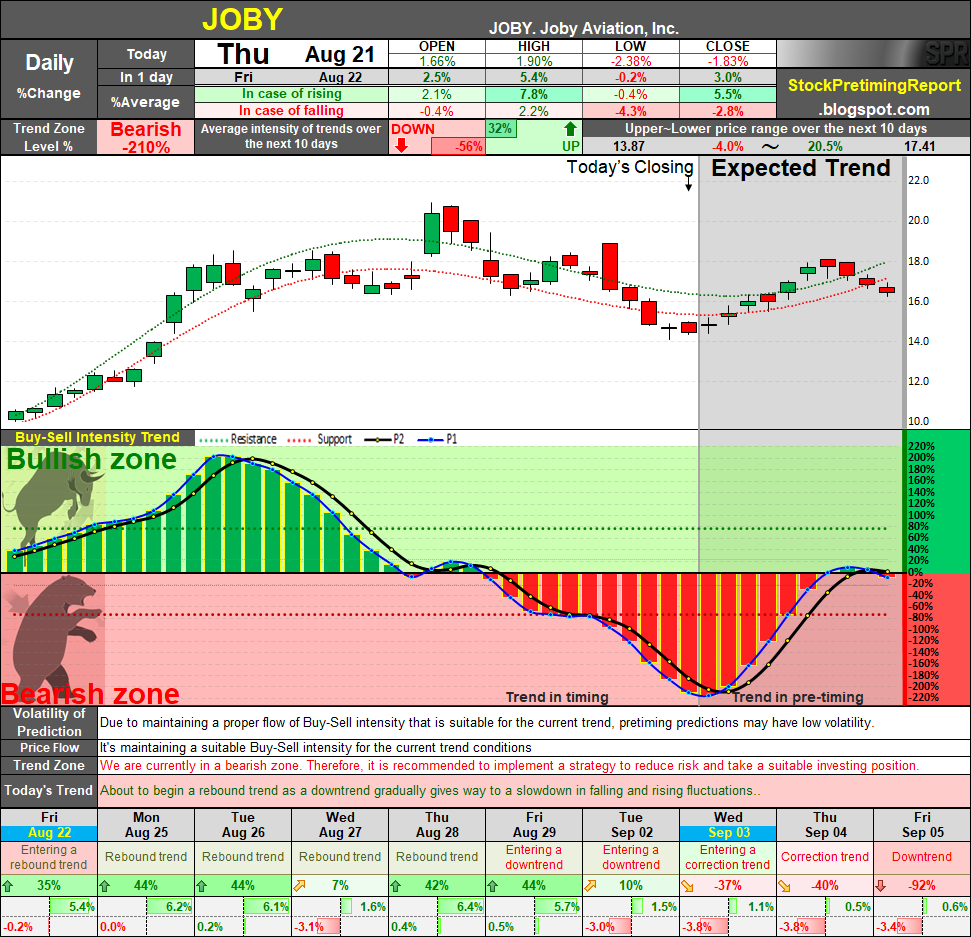
Task: Click the 'Expected Trend' heading
Action: 801,168
